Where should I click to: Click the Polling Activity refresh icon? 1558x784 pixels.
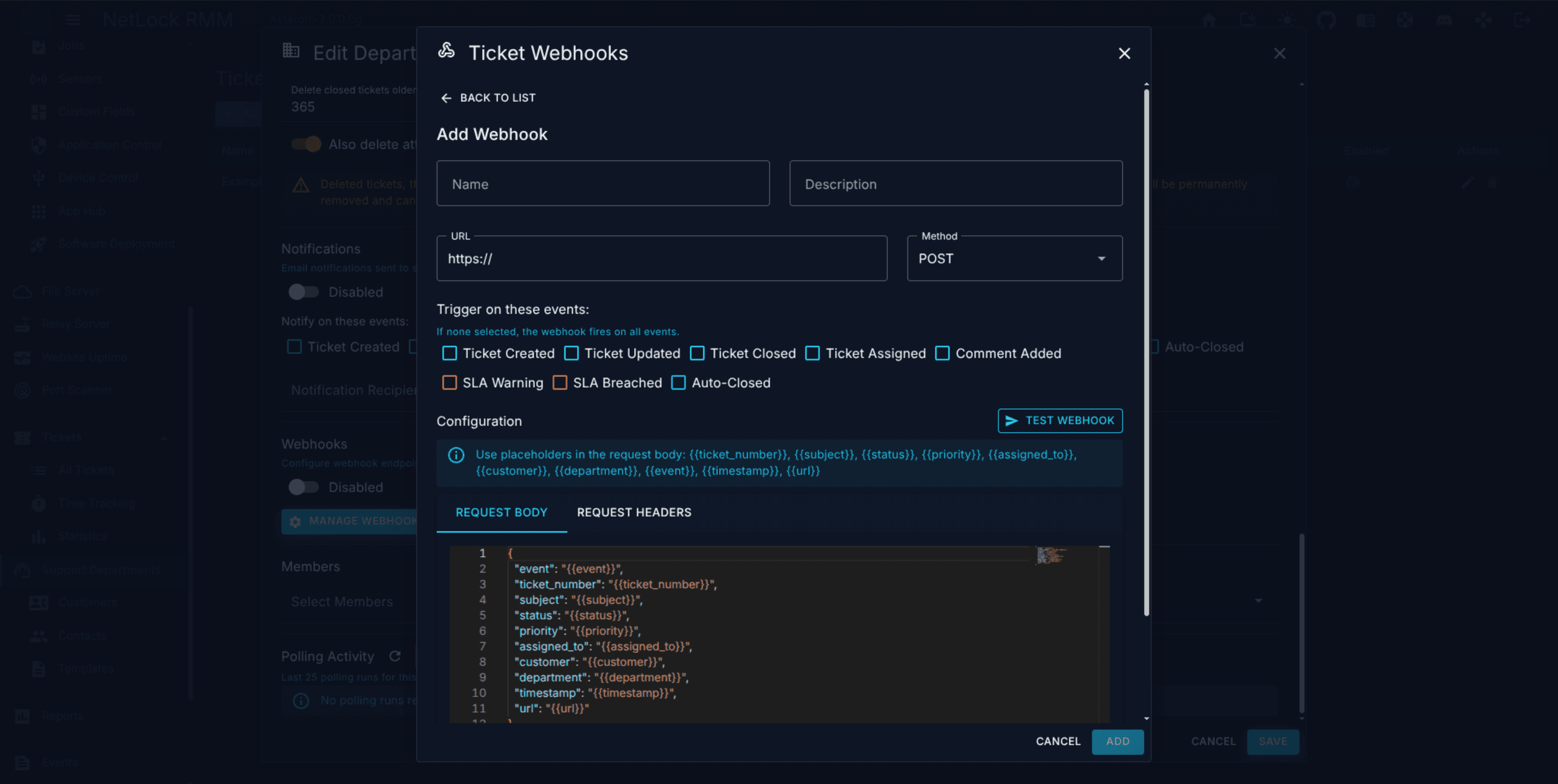[395, 657]
